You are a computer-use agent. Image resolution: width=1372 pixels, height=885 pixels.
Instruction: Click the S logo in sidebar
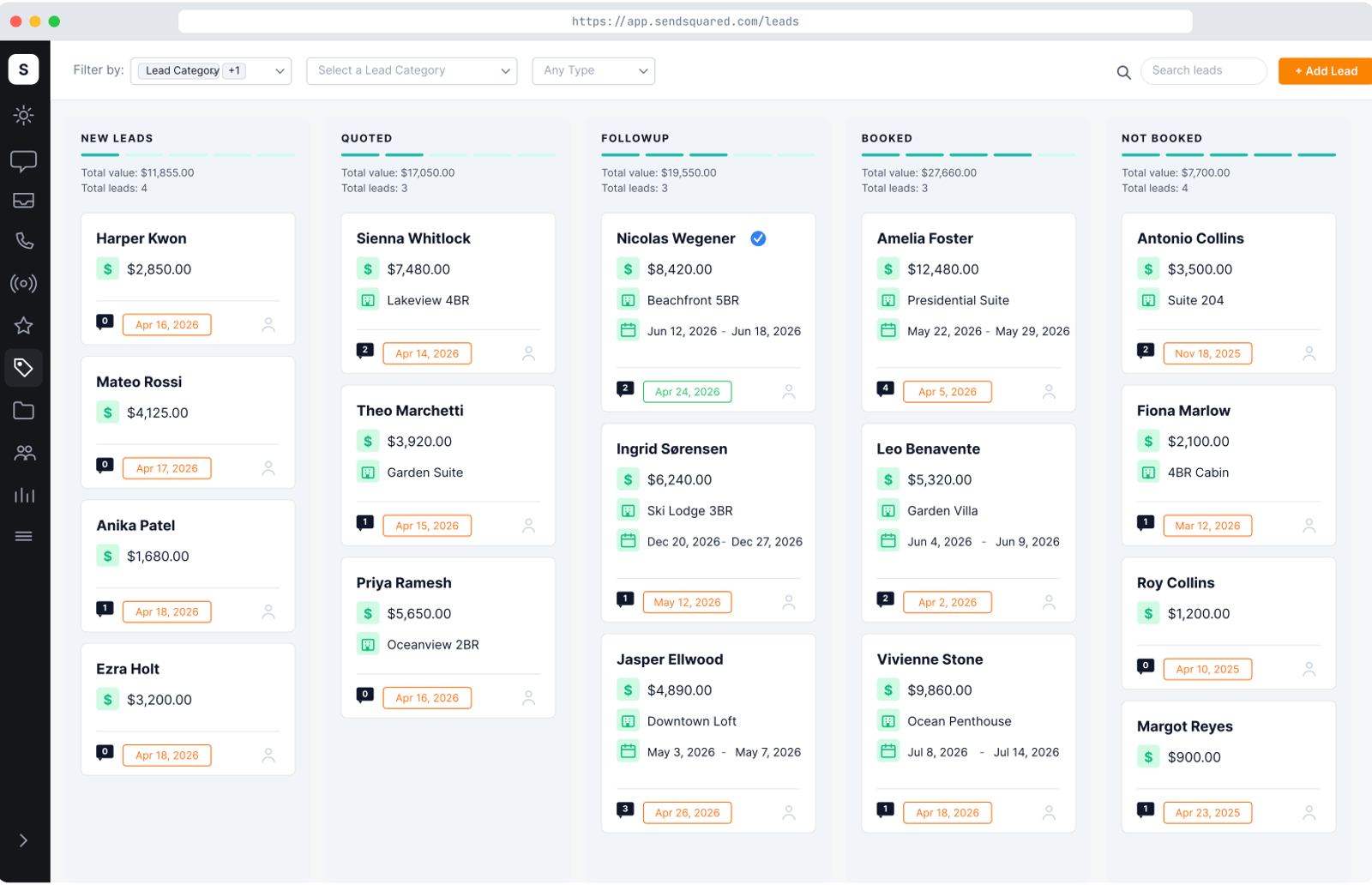(24, 69)
